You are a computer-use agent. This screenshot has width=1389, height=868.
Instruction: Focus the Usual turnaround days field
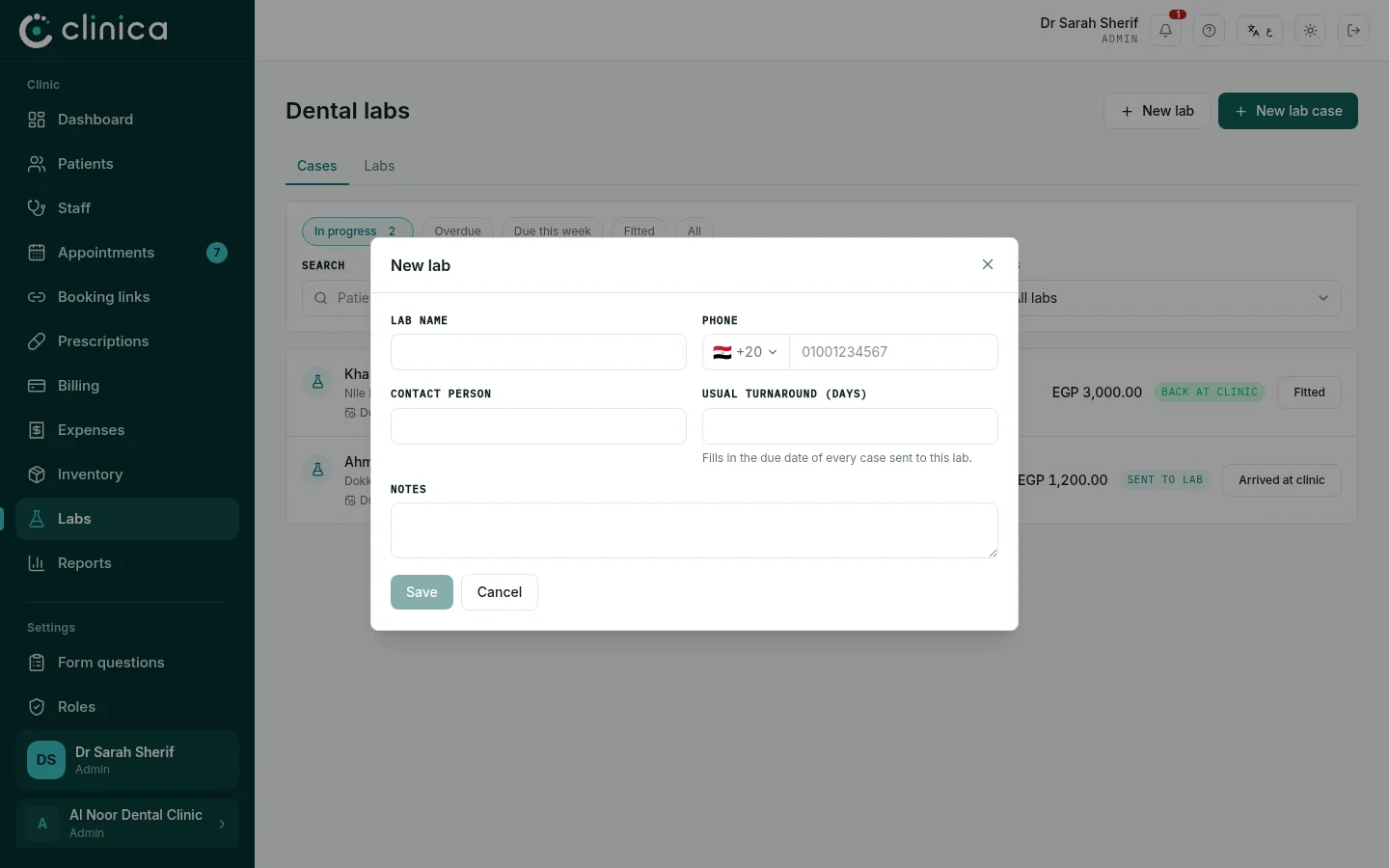850,426
